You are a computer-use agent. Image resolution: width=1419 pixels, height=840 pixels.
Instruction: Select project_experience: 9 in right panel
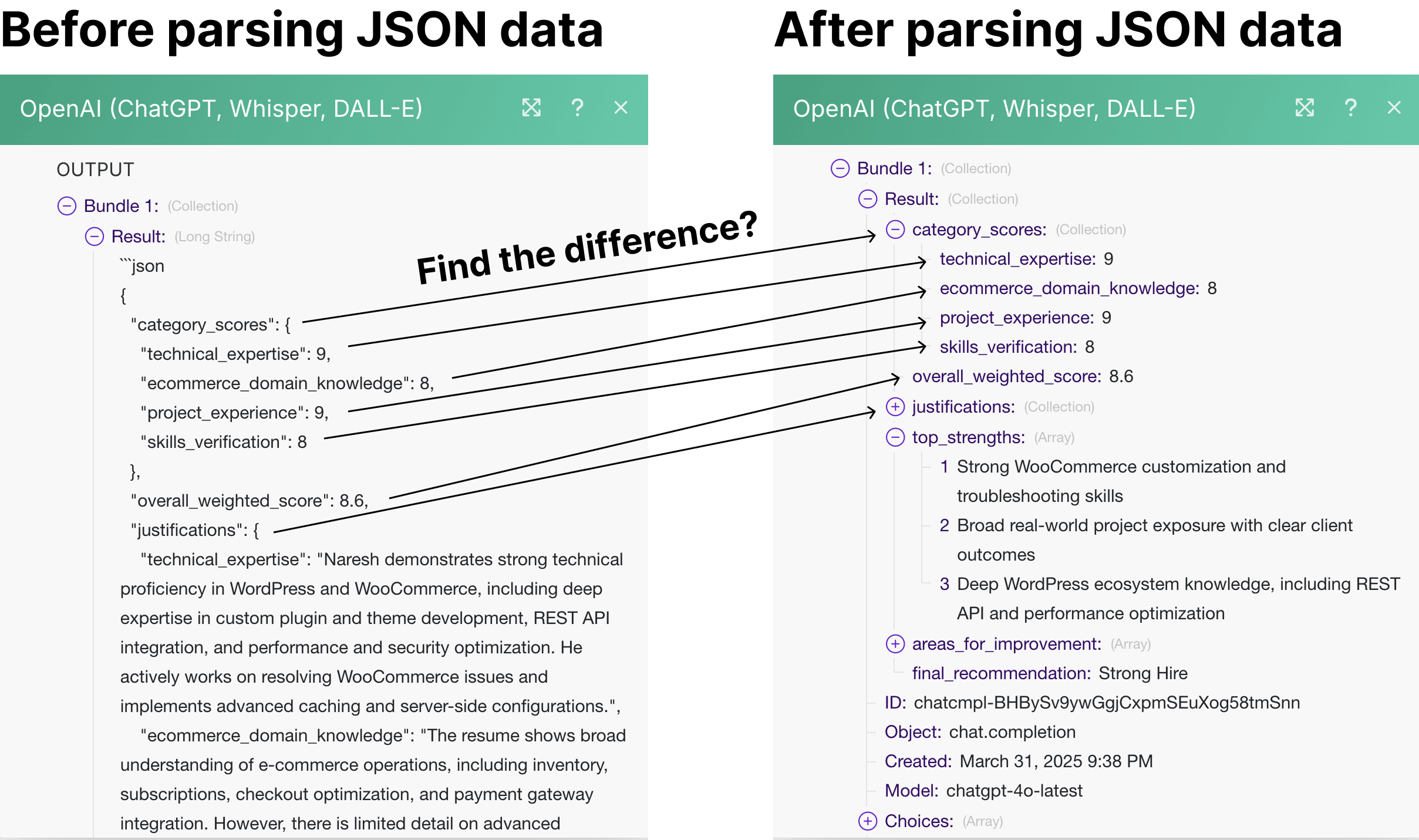coord(1025,318)
